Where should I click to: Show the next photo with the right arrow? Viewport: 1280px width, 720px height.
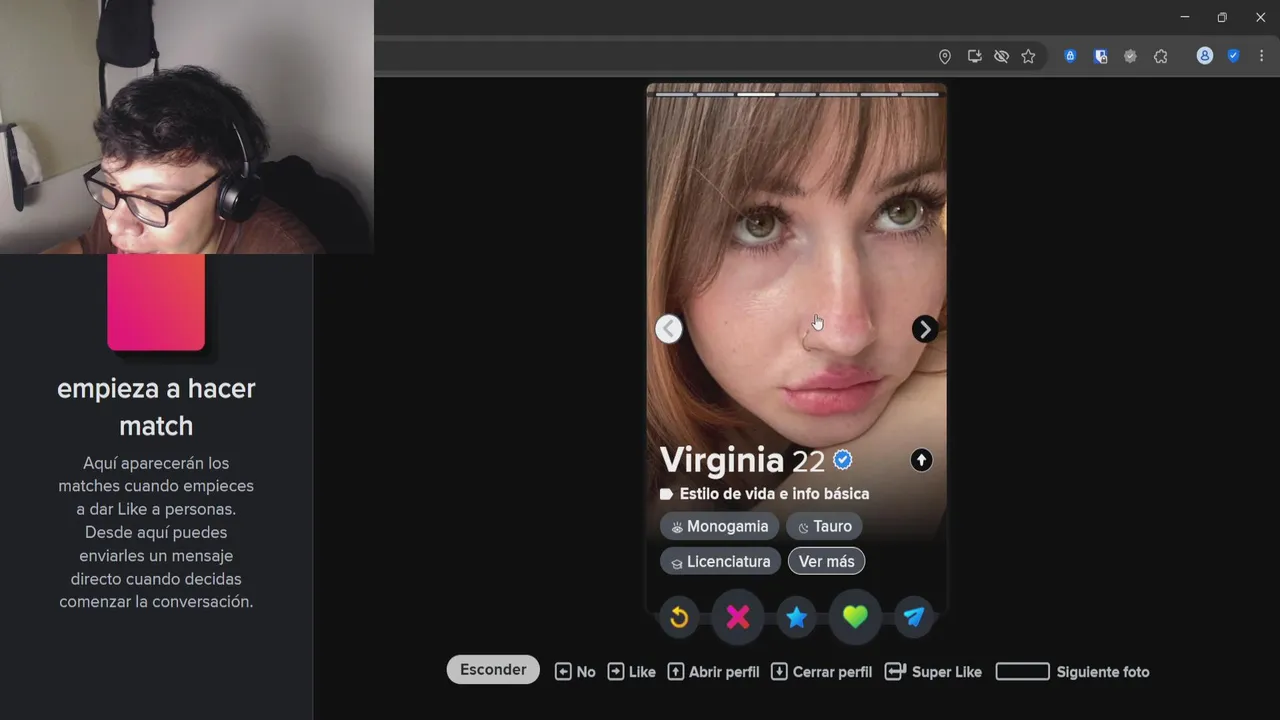[x=925, y=329]
